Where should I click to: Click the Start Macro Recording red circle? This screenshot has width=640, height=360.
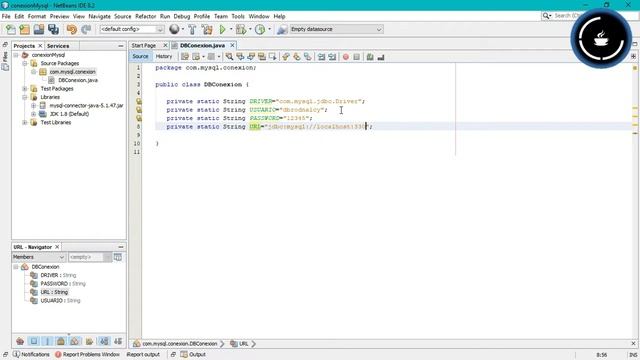click(x=346, y=57)
